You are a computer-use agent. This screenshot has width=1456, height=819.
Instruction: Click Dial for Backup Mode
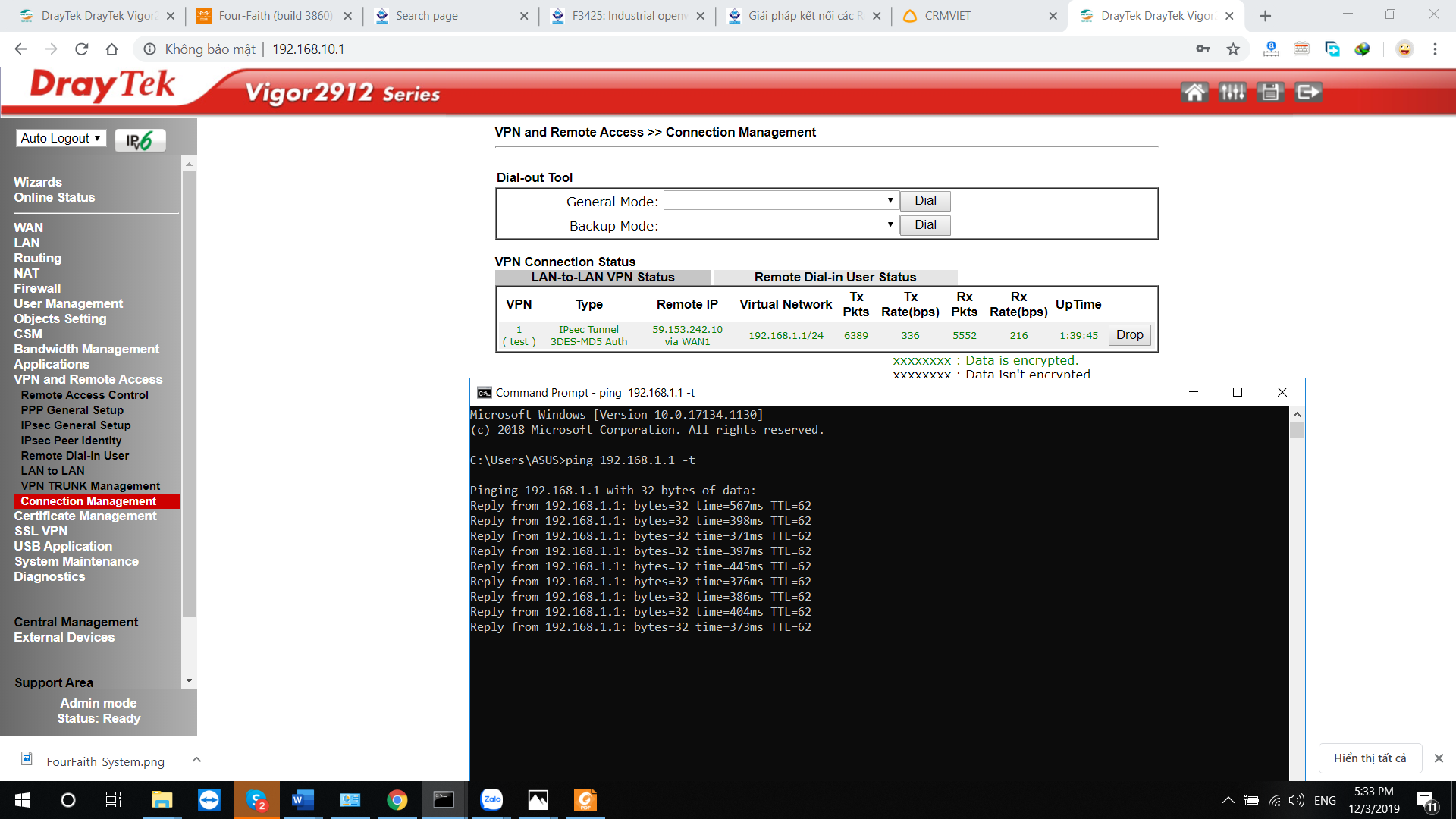[925, 225]
